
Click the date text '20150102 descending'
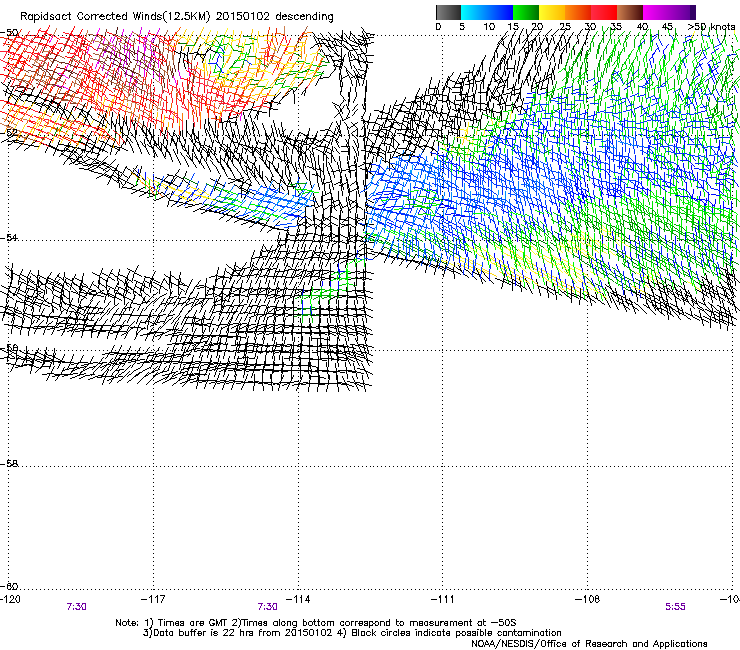tap(275, 17)
